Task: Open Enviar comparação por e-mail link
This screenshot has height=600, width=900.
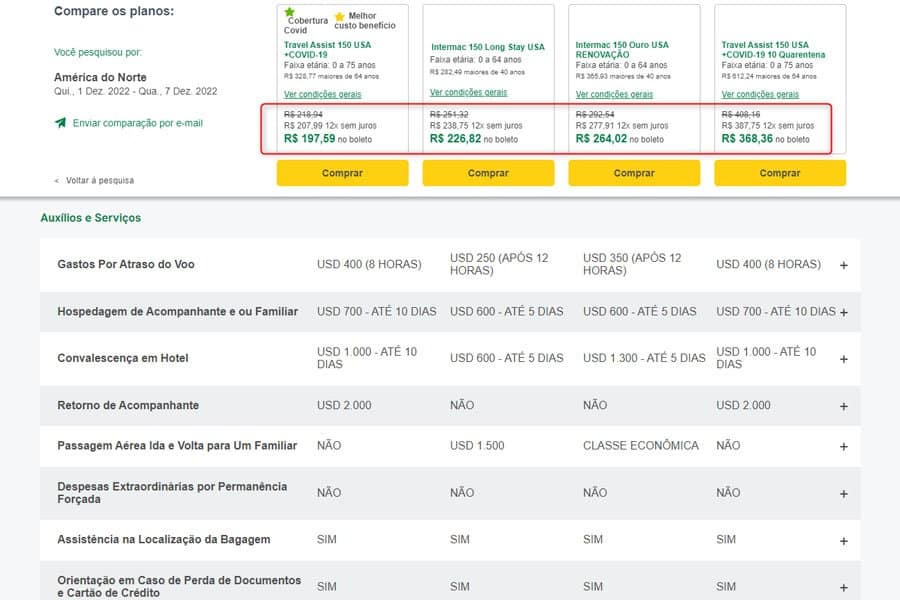Action: 137,123
